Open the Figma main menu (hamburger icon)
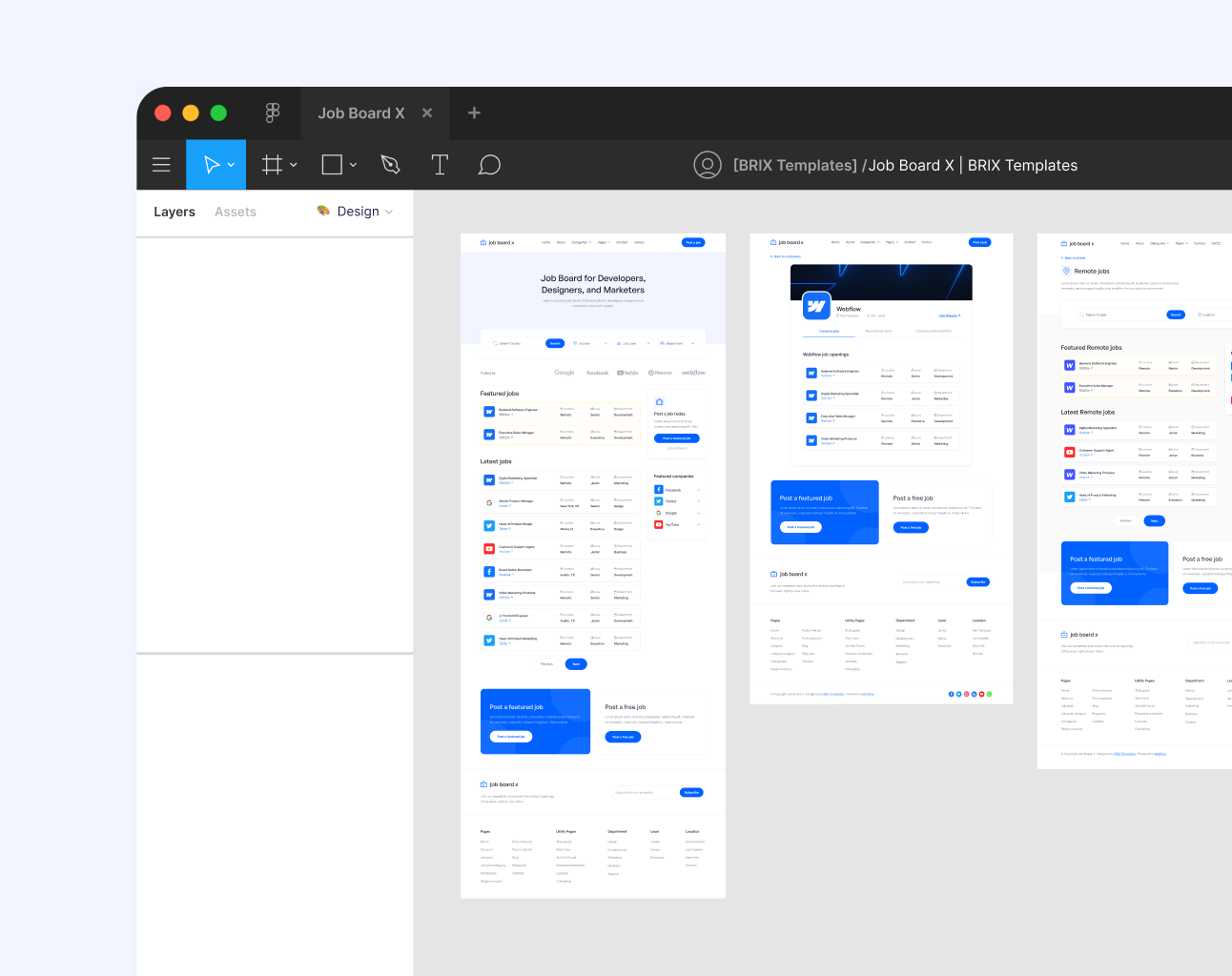1232x976 pixels. point(161,164)
